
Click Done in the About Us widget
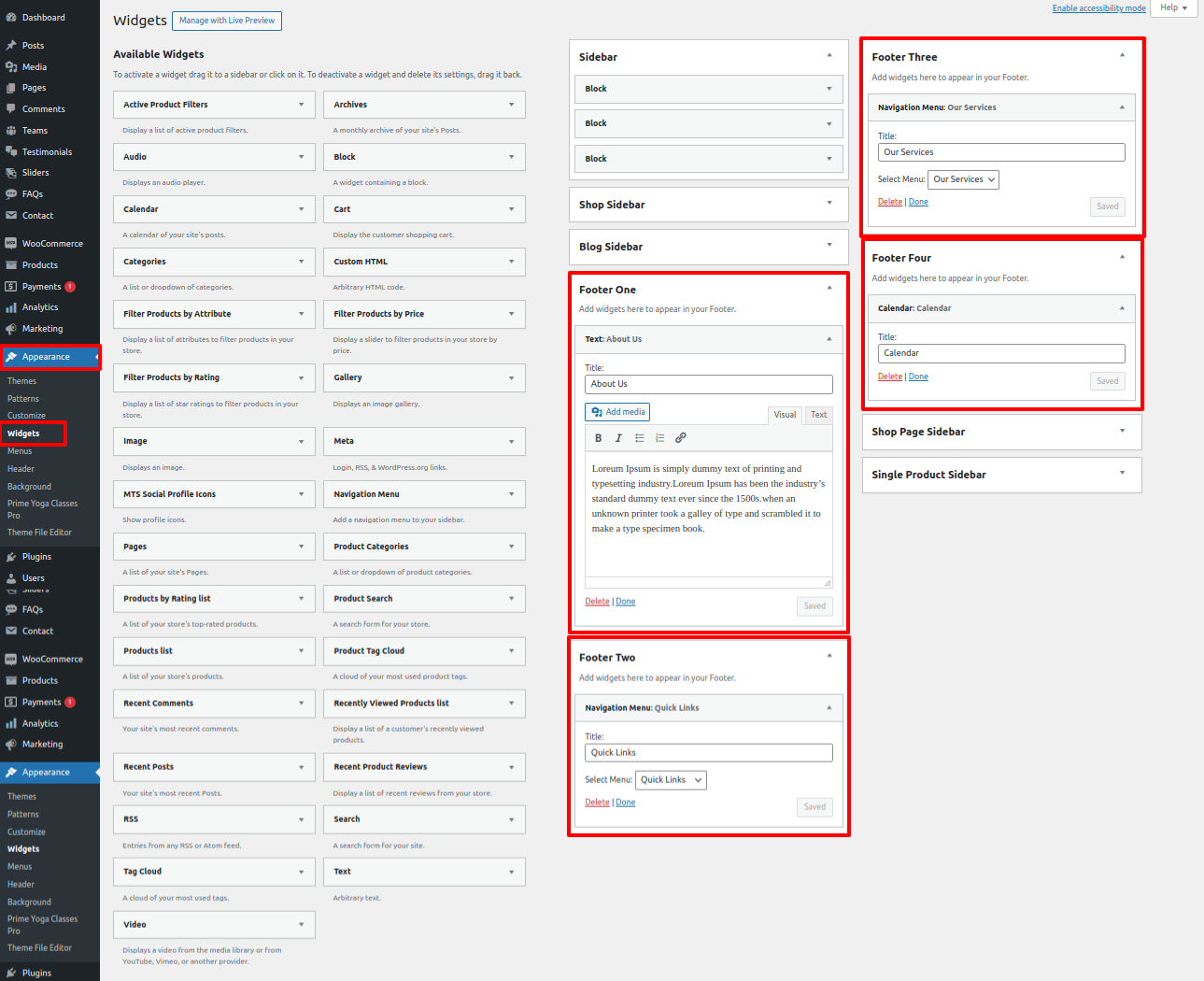pyautogui.click(x=626, y=602)
